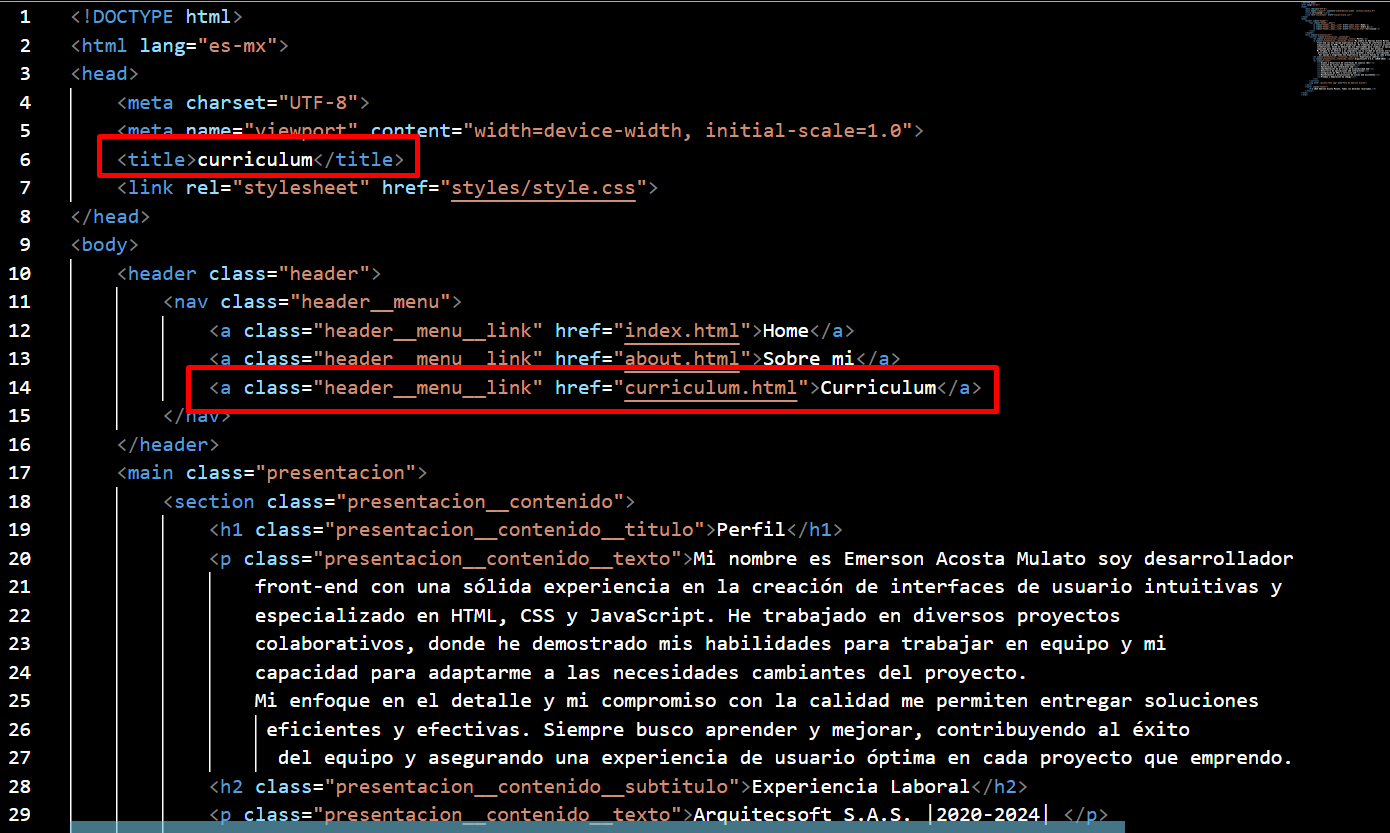Click the class="header" attribute on line 10

(x=289, y=273)
